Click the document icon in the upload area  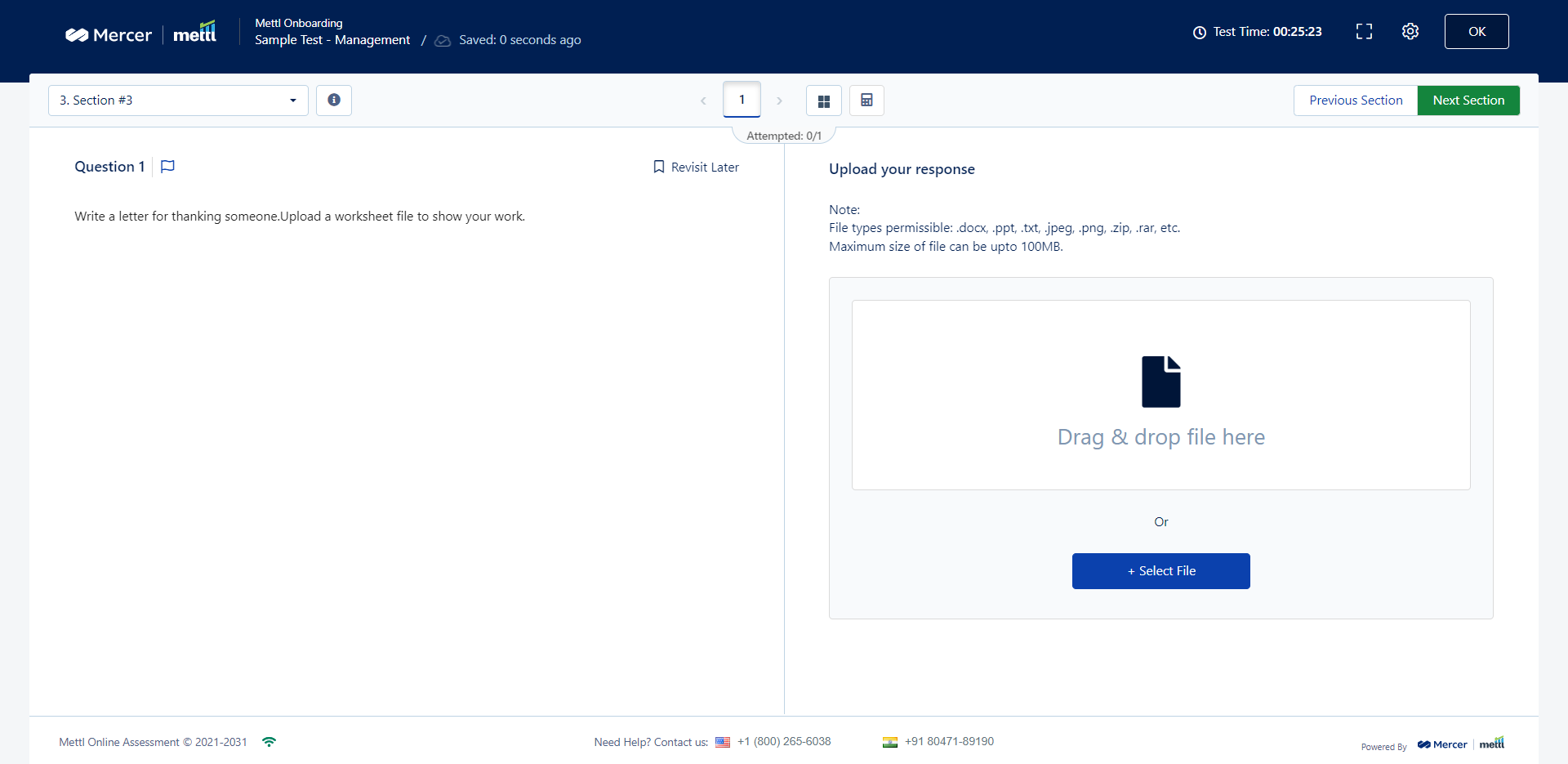[x=1160, y=381]
